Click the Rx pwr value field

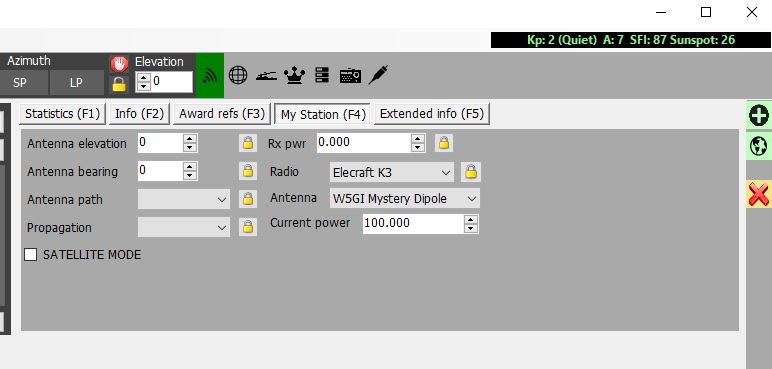[364, 143]
